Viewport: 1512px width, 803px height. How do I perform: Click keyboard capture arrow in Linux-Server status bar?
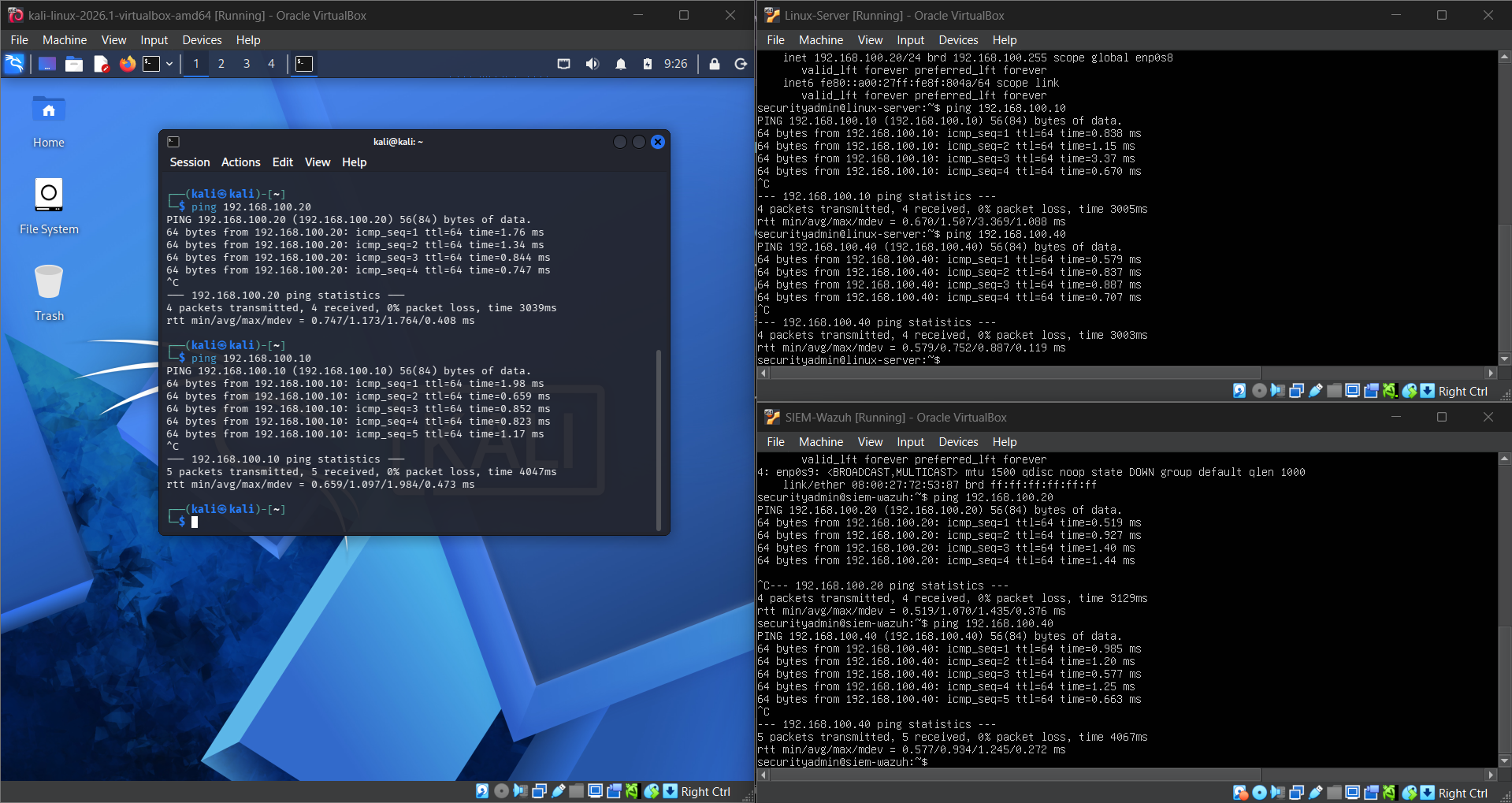click(x=1428, y=391)
